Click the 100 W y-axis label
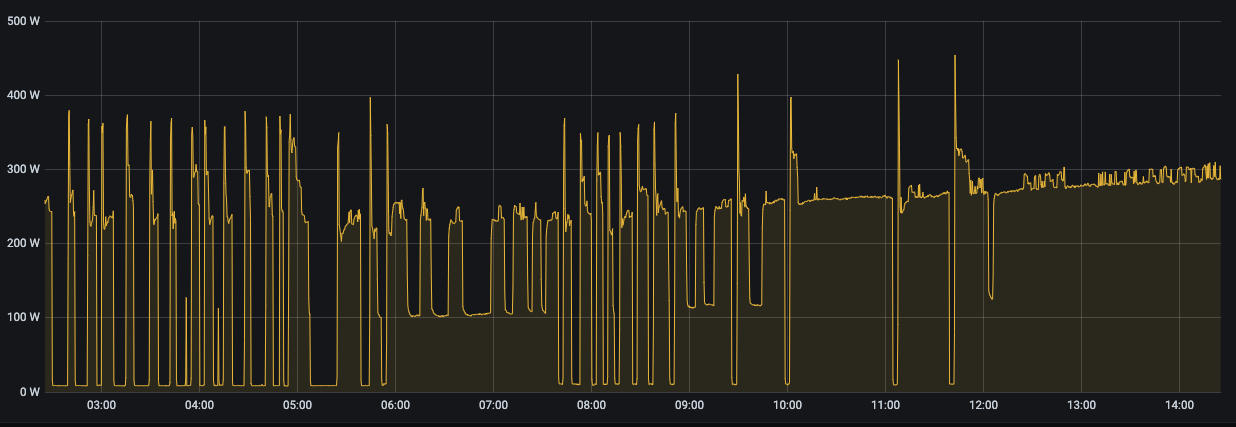This screenshot has height=427, width=1236. point(22,317)
